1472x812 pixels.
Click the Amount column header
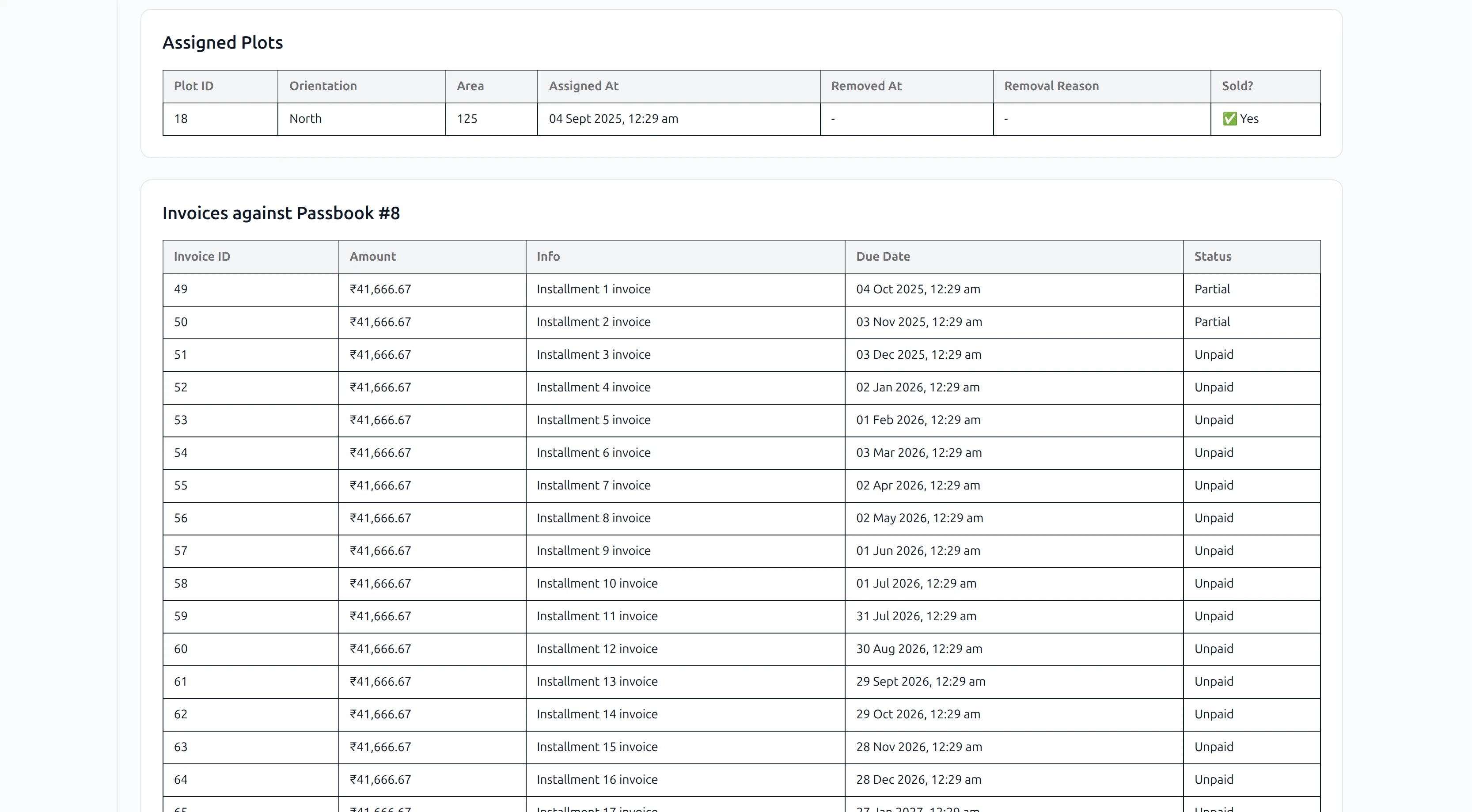click(x=372, y=257)
